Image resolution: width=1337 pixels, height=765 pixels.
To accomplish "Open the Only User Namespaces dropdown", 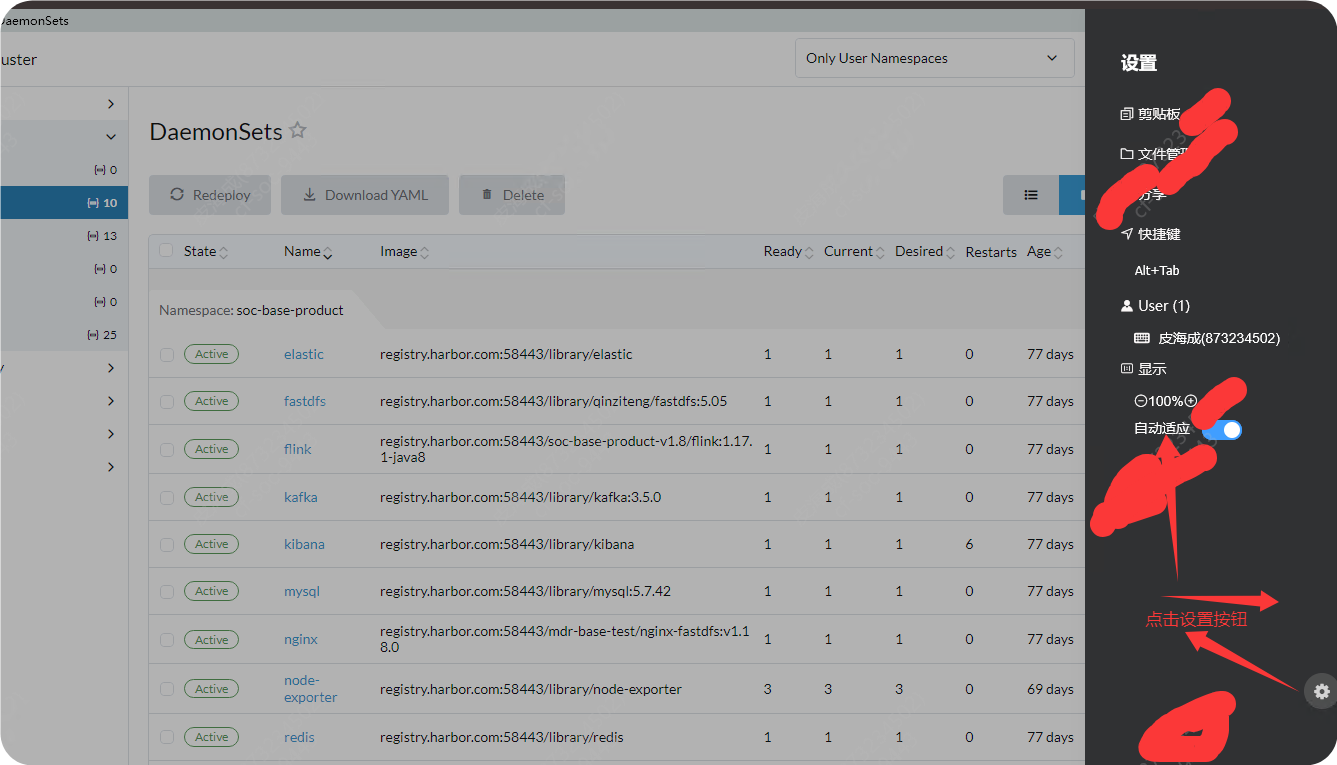I will (x=934, y=58).
